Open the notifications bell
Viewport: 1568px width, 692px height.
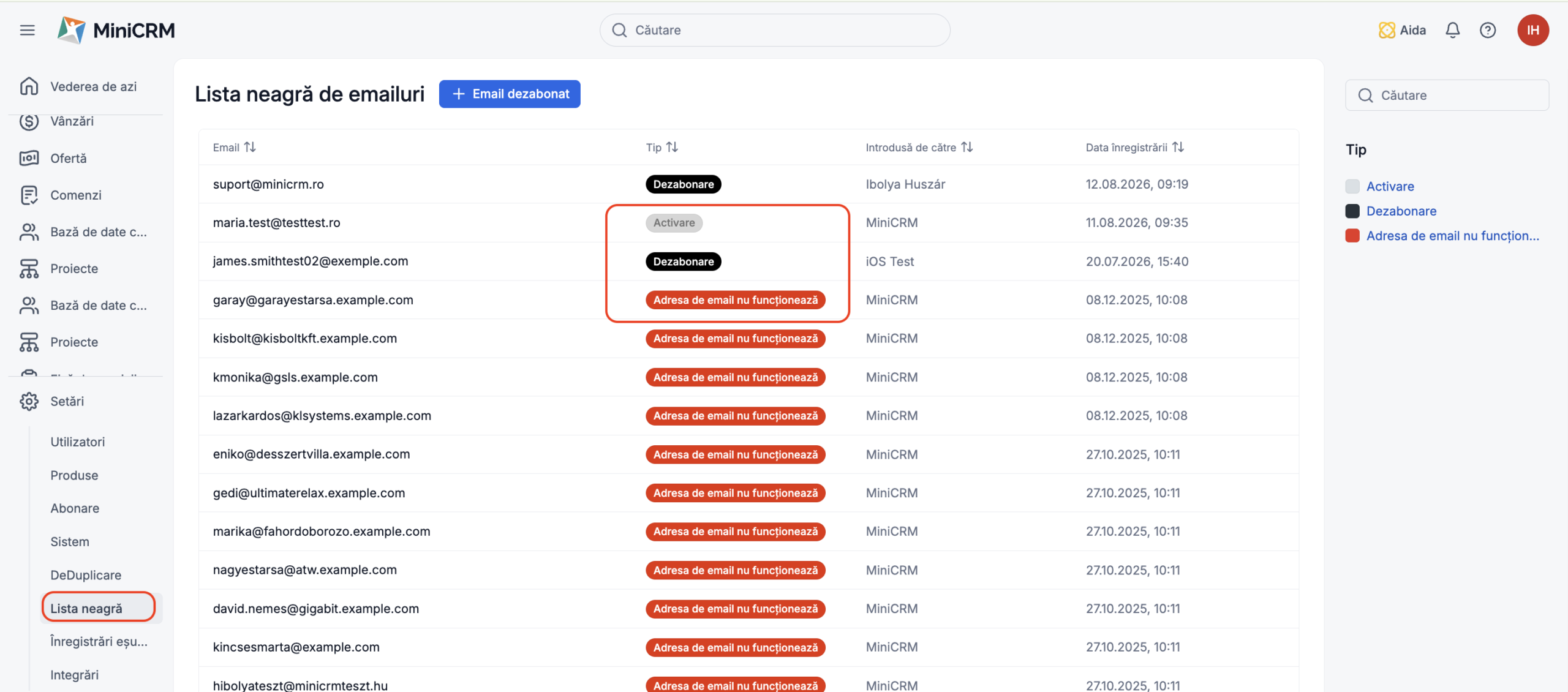[1453, 30]
